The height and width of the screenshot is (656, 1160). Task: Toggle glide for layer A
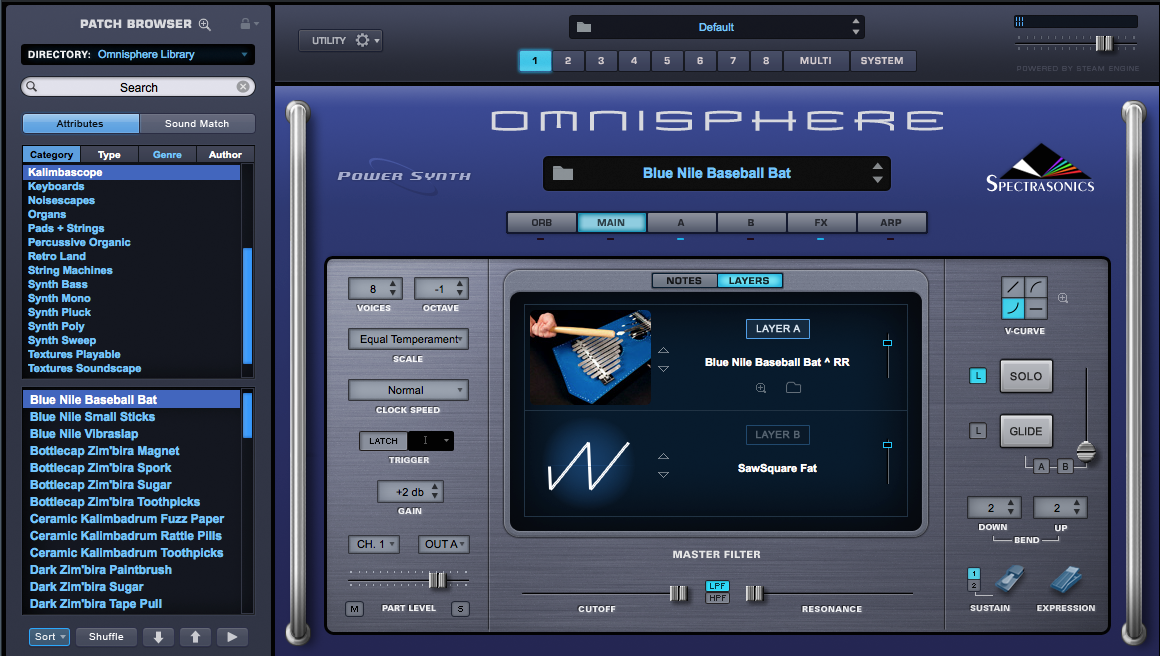pyautogui.click(x=1042, y=467)
